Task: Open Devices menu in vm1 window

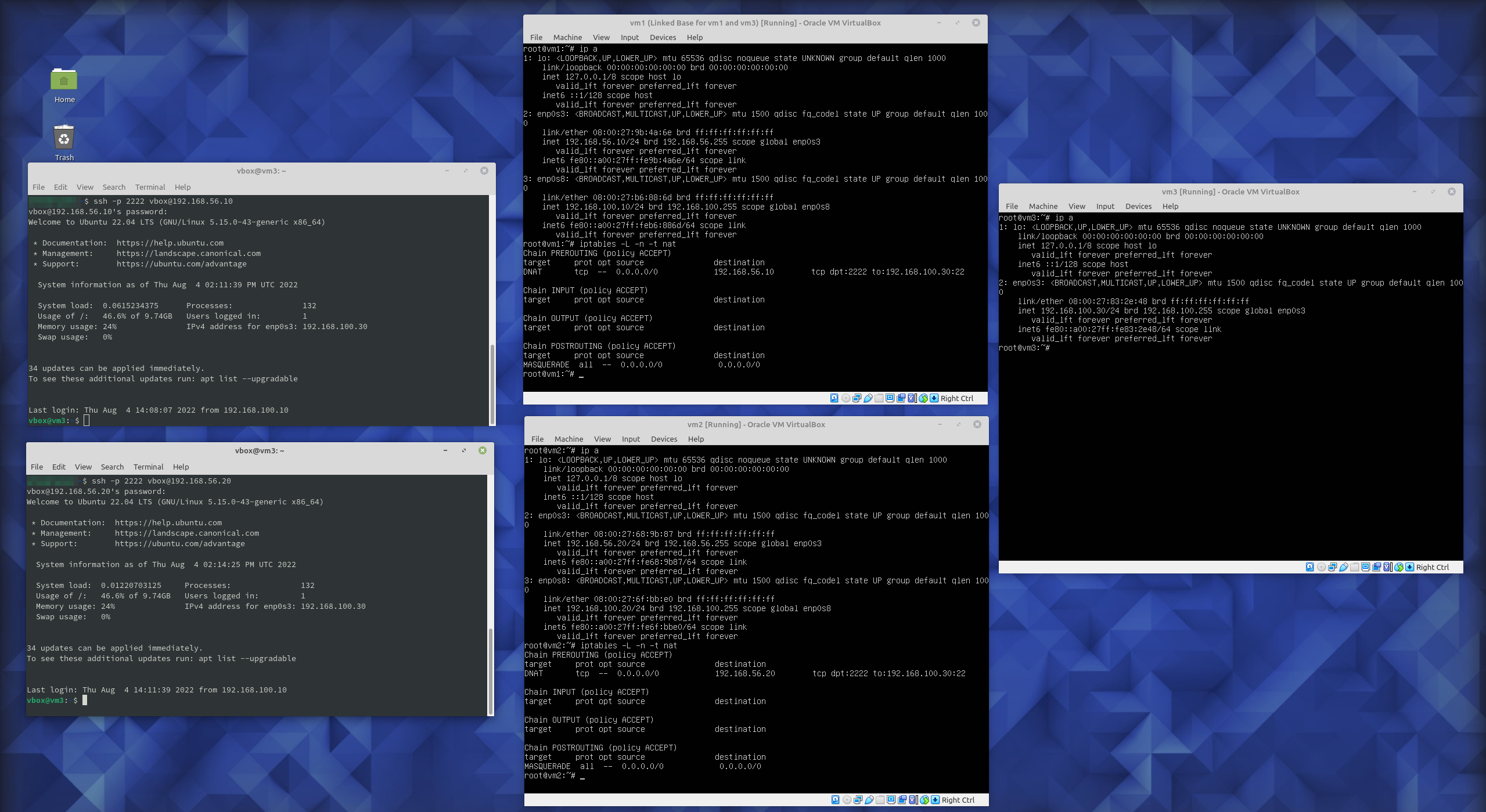Action: [x=663, y=37]
